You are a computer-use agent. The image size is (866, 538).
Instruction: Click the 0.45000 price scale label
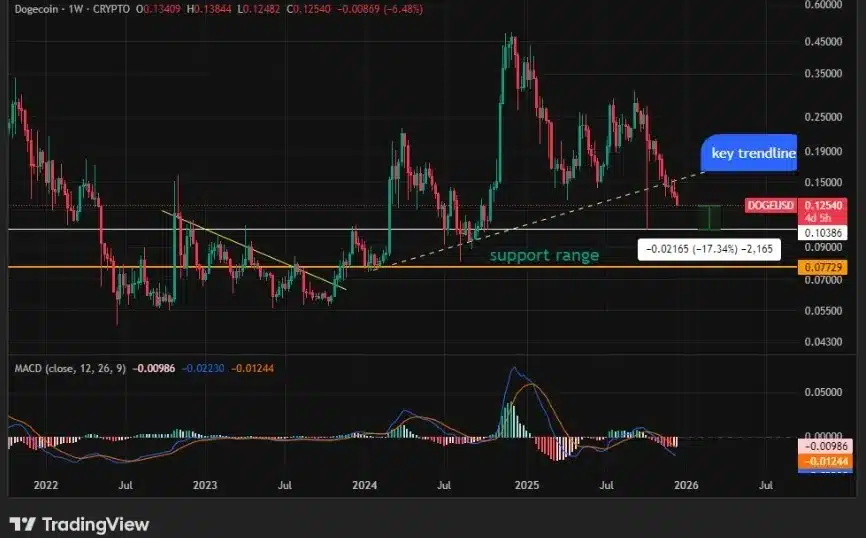click(x=824, y=42)
